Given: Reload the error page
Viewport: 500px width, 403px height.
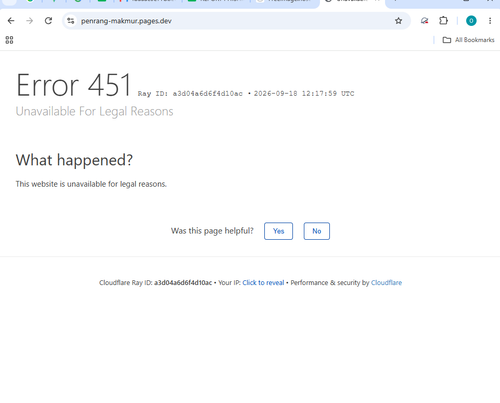Looking at the screenshot, I should pyautogui.click(x=48, y=21).
